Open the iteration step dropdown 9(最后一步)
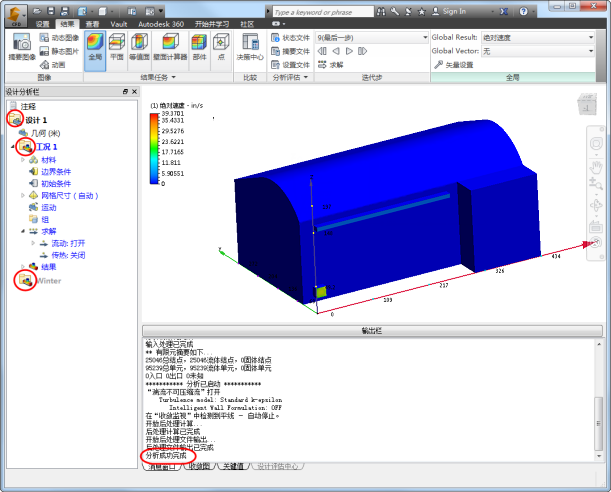The height and width of the screenshot is (492, 611). point(372,38)
